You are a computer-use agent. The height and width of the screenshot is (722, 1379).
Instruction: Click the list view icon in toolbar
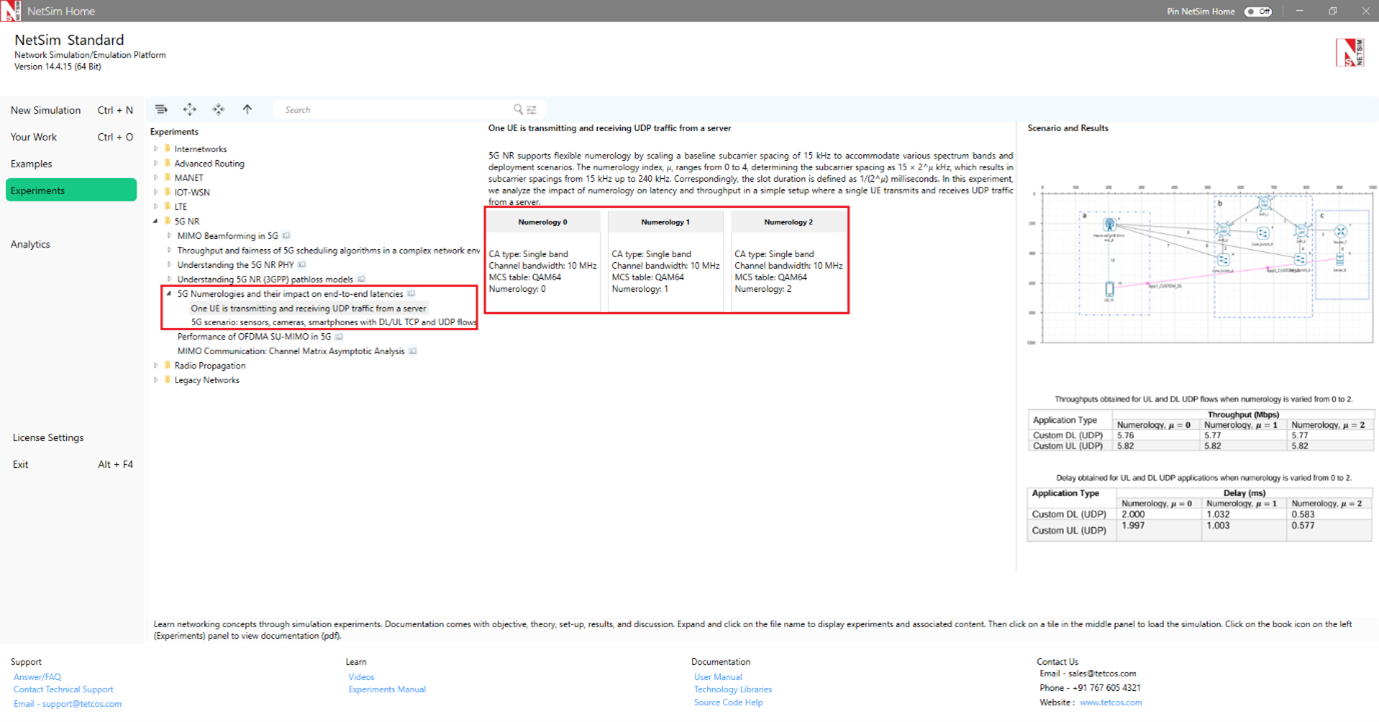(x=161, y=110)
